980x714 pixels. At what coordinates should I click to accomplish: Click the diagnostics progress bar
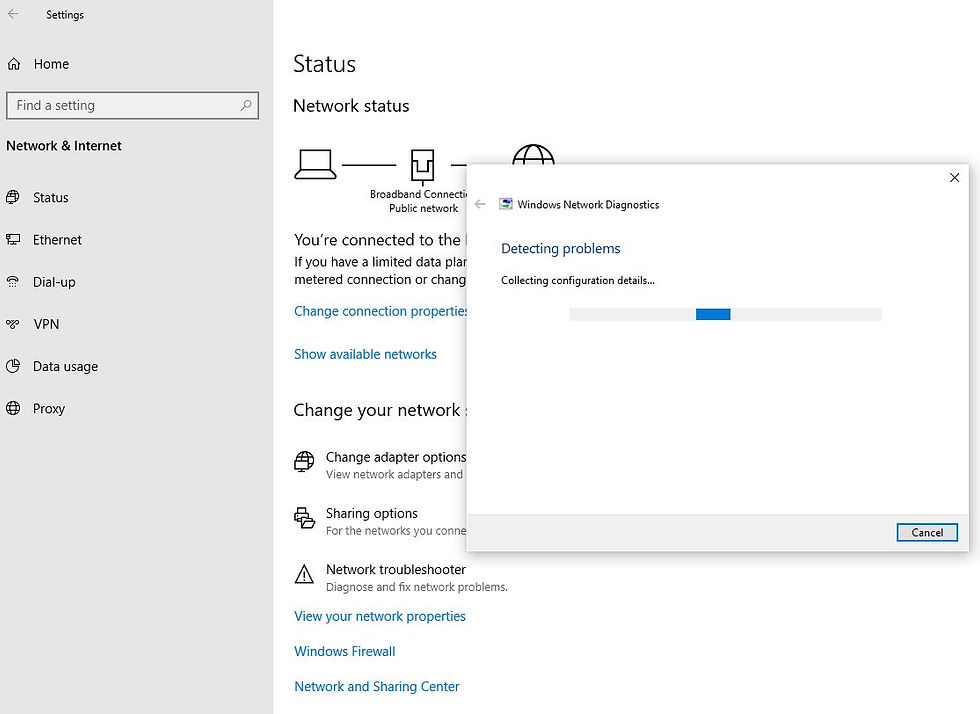click(x=725, y=314)
